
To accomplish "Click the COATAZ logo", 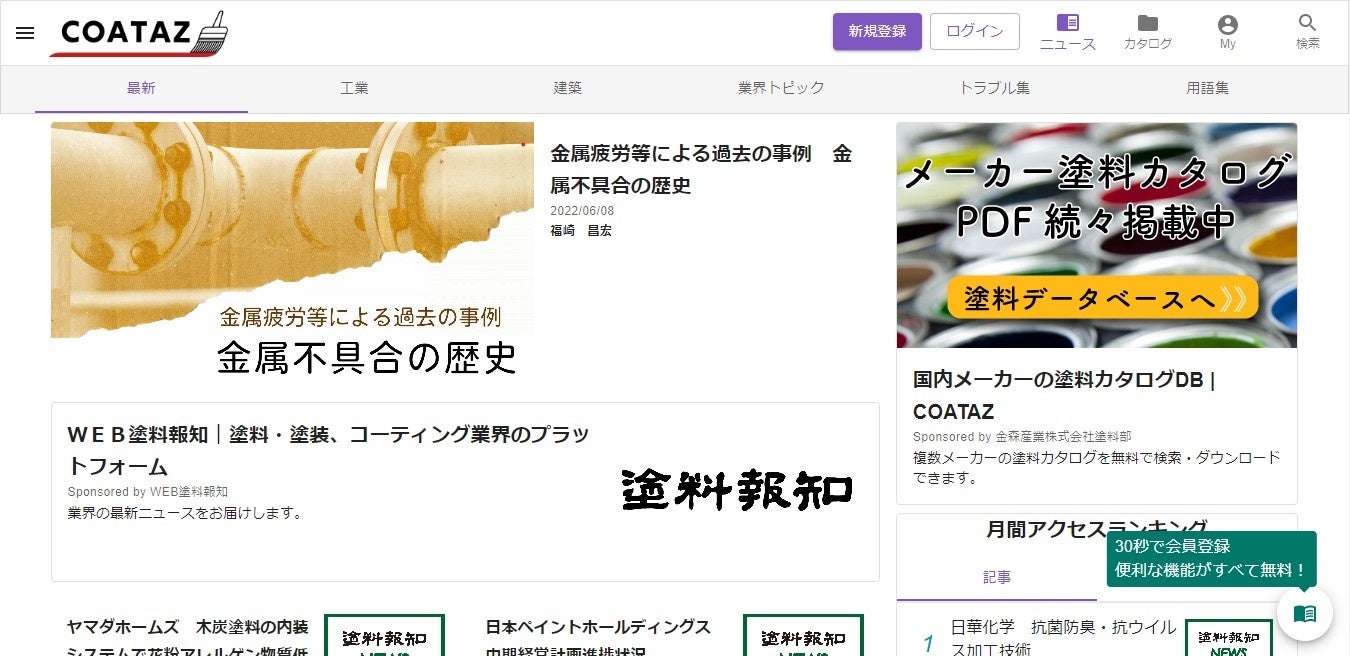I will pos(140,33).
